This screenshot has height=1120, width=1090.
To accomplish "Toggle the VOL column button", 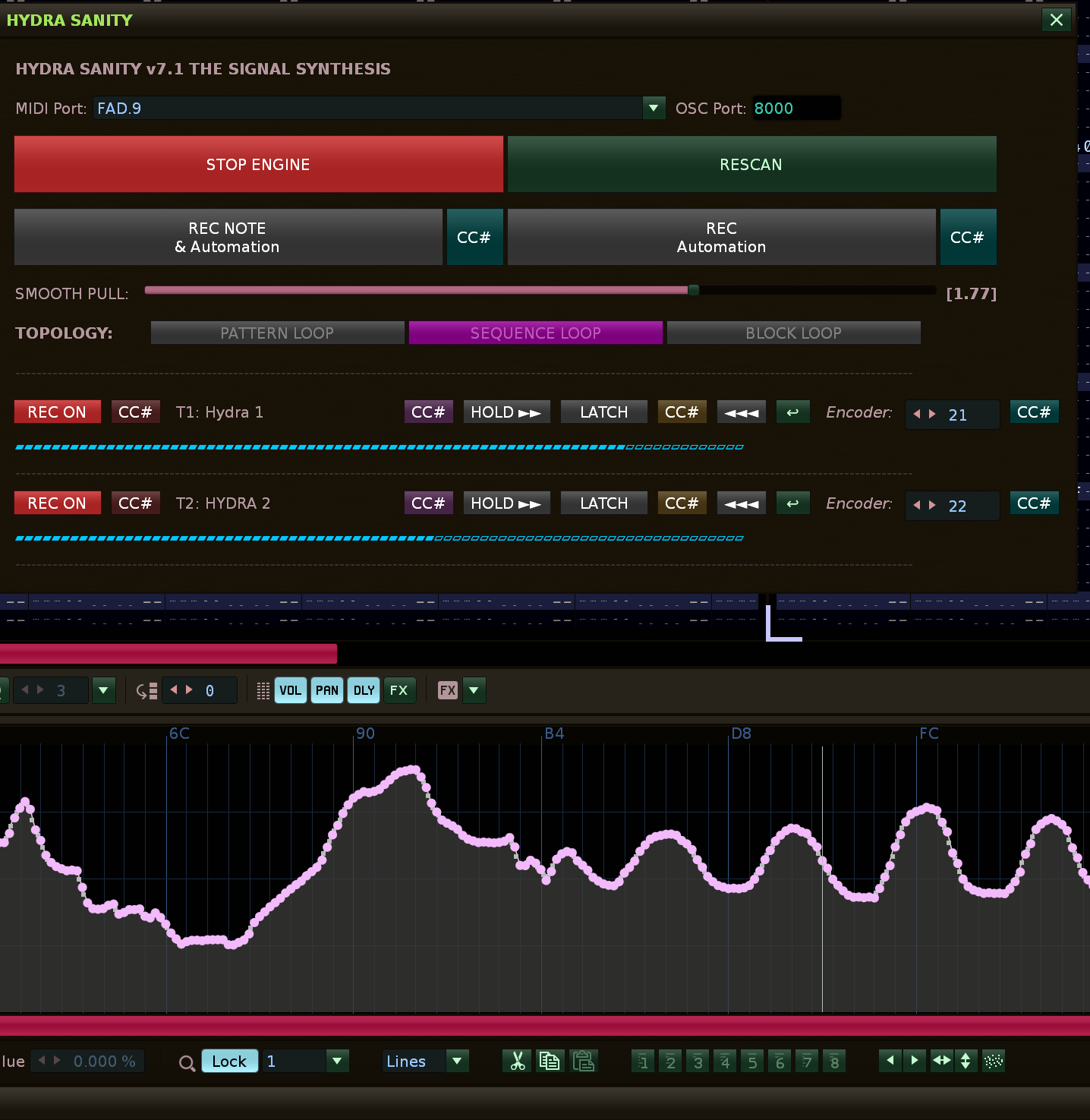I will coord(290,690).
